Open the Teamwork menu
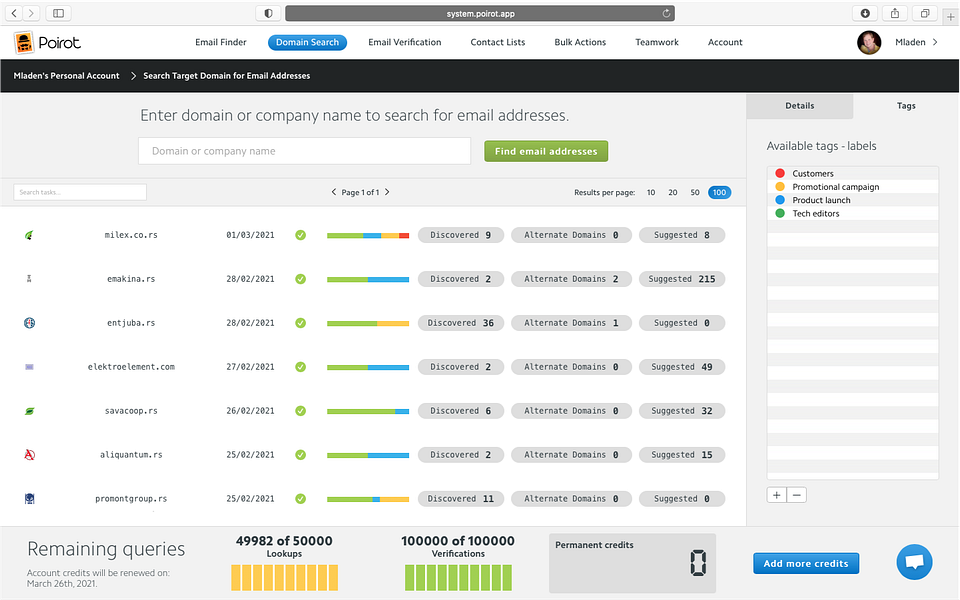Image resolution: width=960 pixels, height=600 pixels. click(657, 42)
